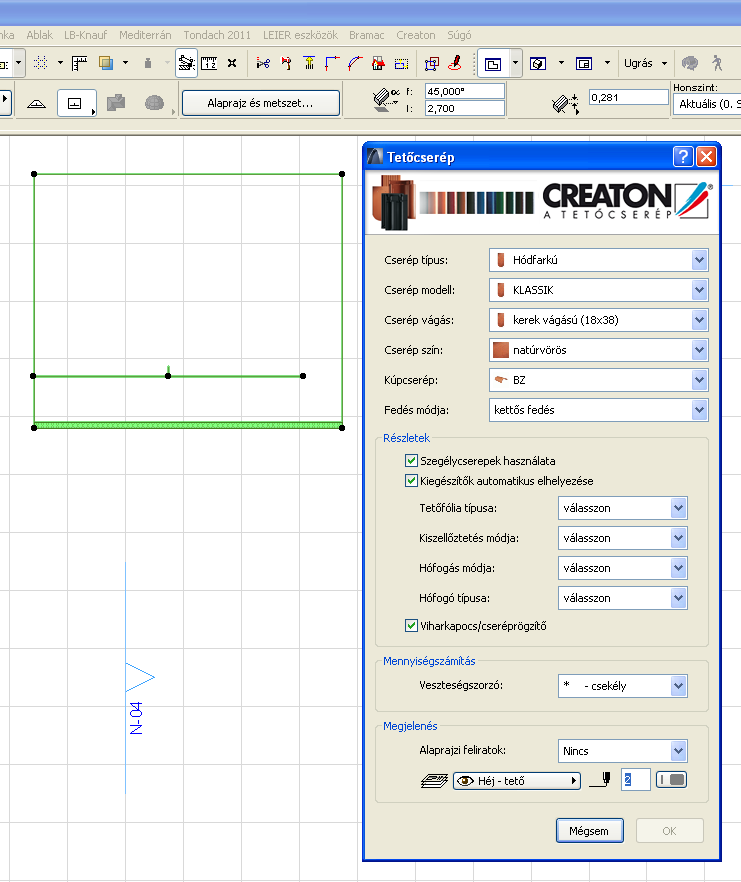Image resolution: width=741 pixels, height=882 pixels.
Task: Open the Héj - tető layer selector
Action: (516, 780)
